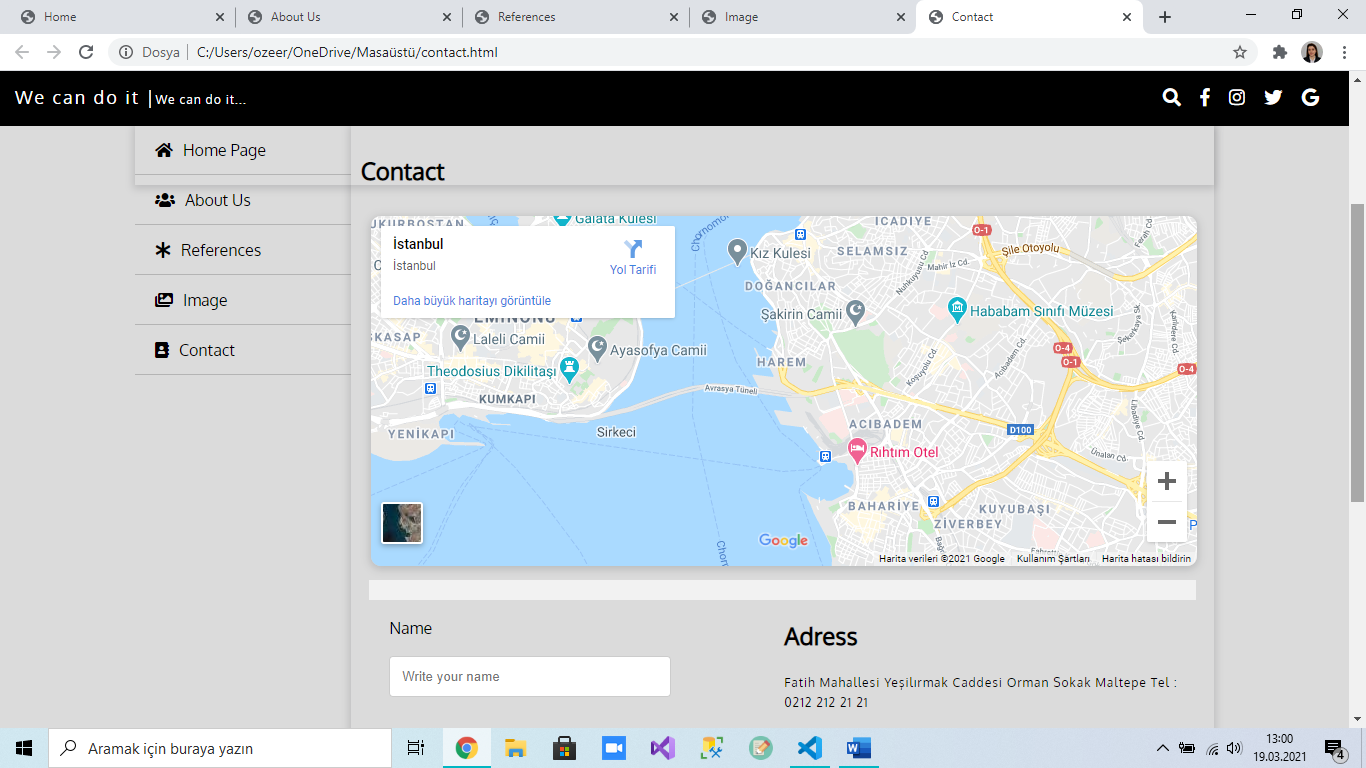Open the About Us sidebar menu item
The image size is (1366, 768).
pyautogui.click(x=217, y=199)
